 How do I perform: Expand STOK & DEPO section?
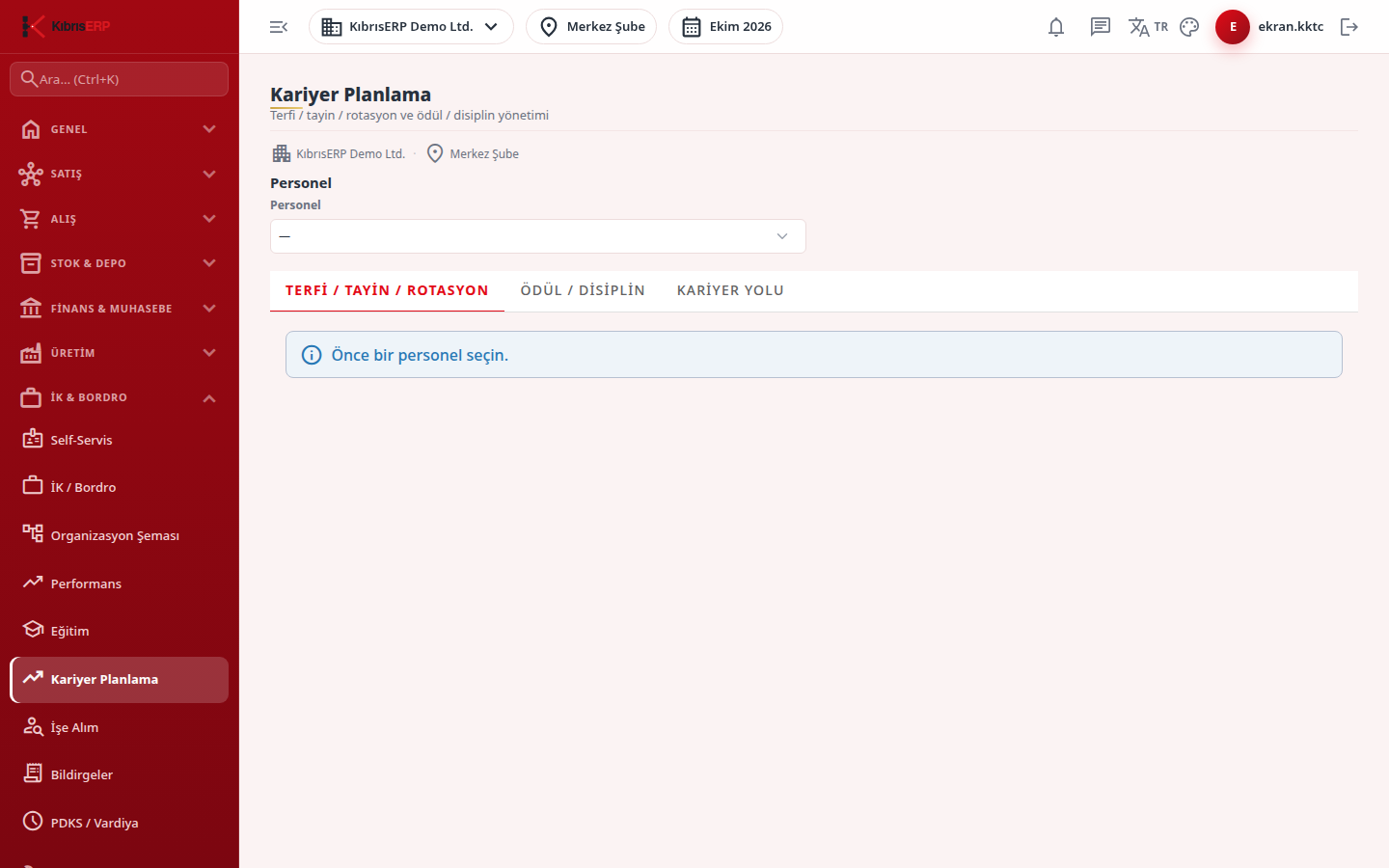point(119,263)
